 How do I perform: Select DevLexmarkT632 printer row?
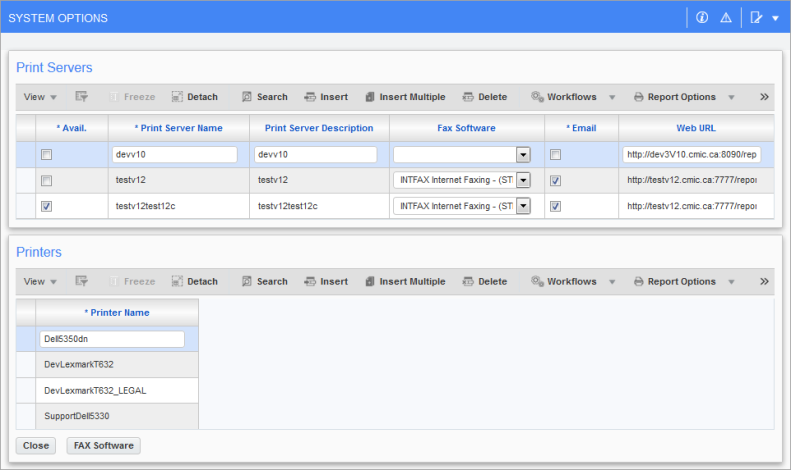(107, 365)
